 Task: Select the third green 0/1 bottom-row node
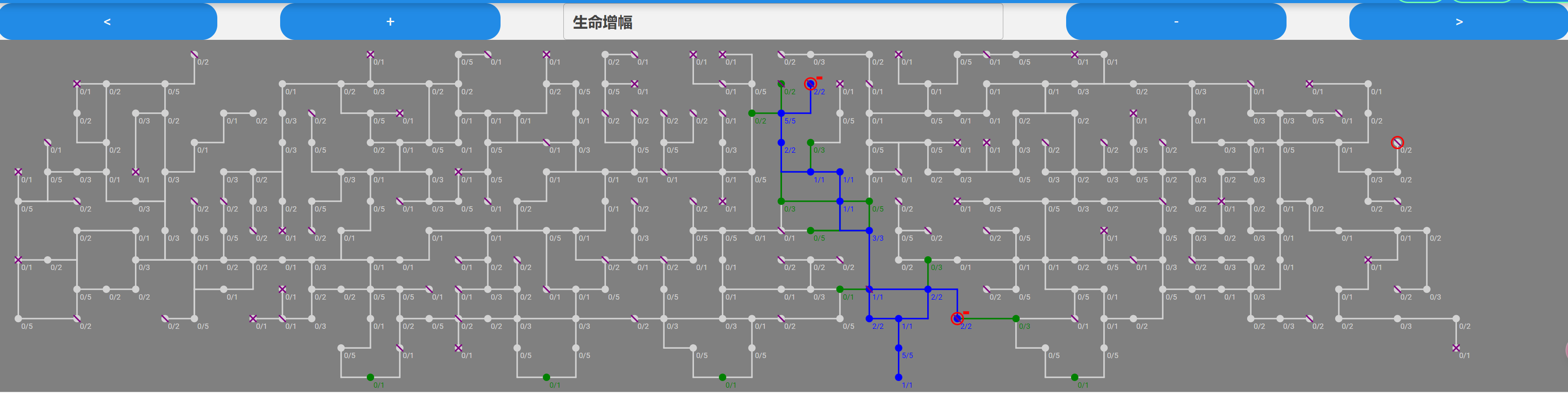point(723,377)
